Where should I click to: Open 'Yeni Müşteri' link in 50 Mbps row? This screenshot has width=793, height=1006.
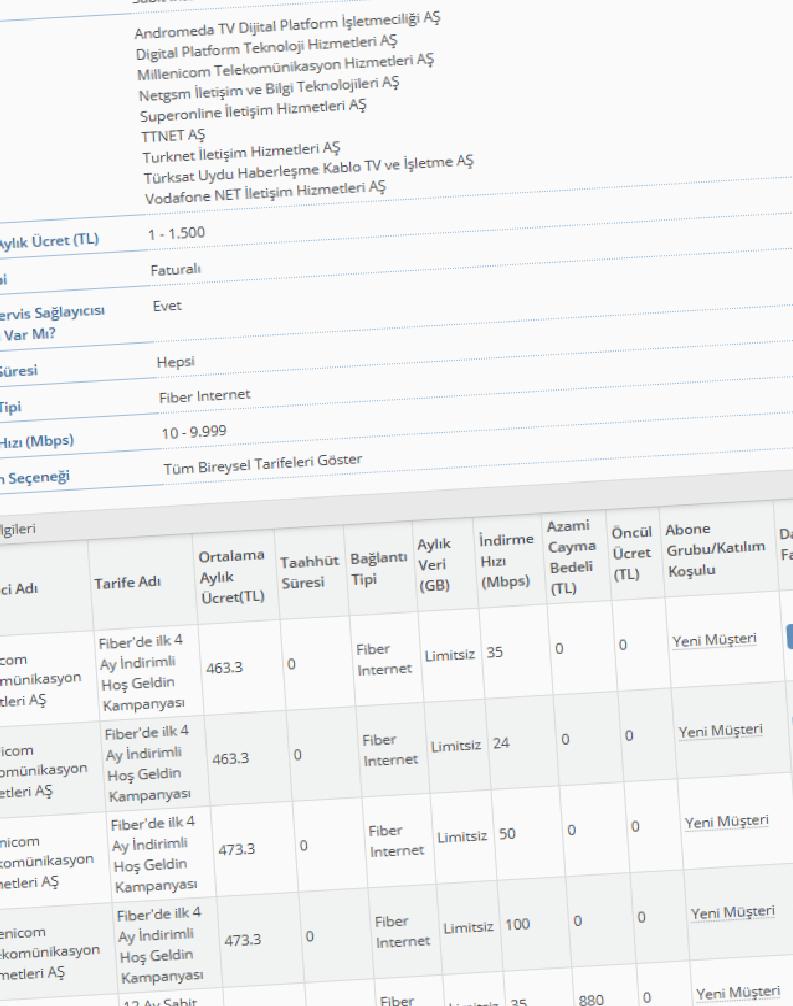pos(726,822)
